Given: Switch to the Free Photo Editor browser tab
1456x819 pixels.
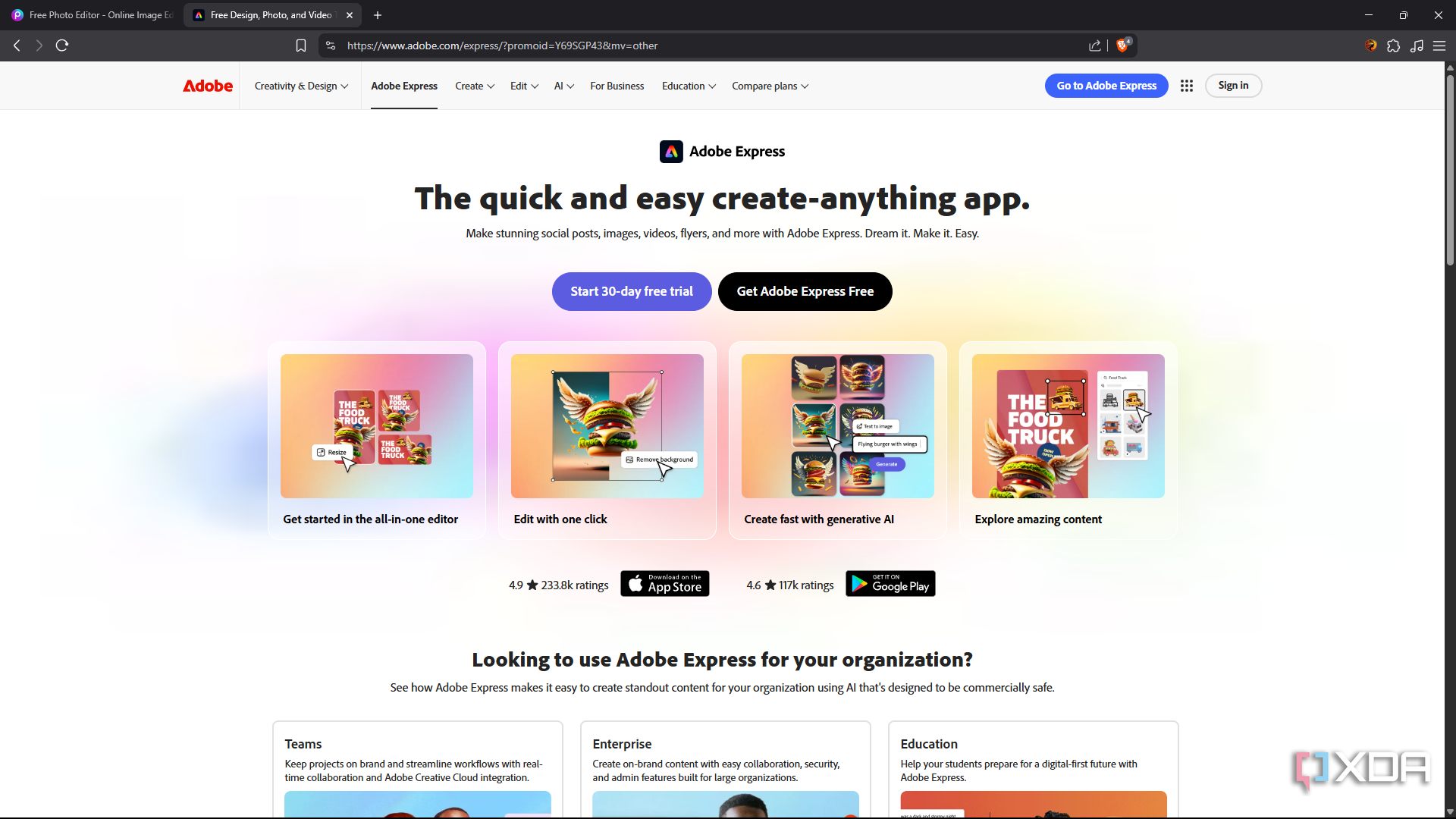Looking at the screenshot, I should [x=93, y=15].
